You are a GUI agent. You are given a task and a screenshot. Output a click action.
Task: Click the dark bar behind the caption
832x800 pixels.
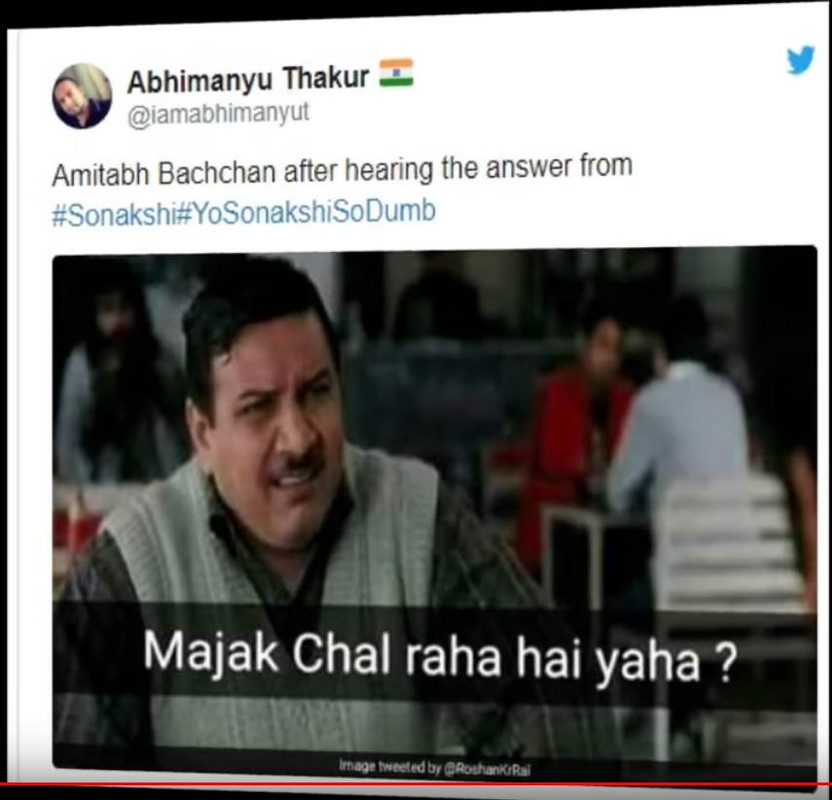point(435,650)
